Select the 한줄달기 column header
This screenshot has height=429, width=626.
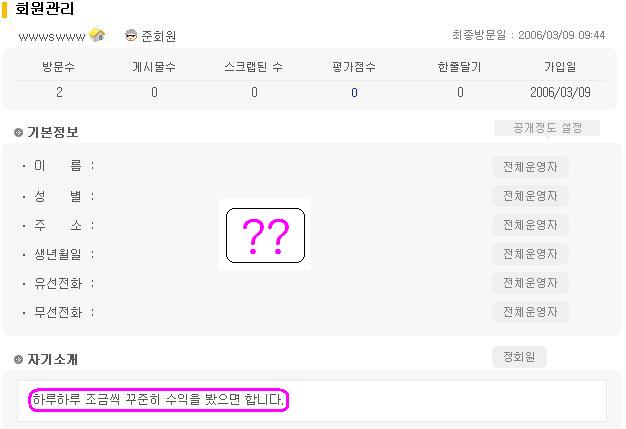pos(460,67)
